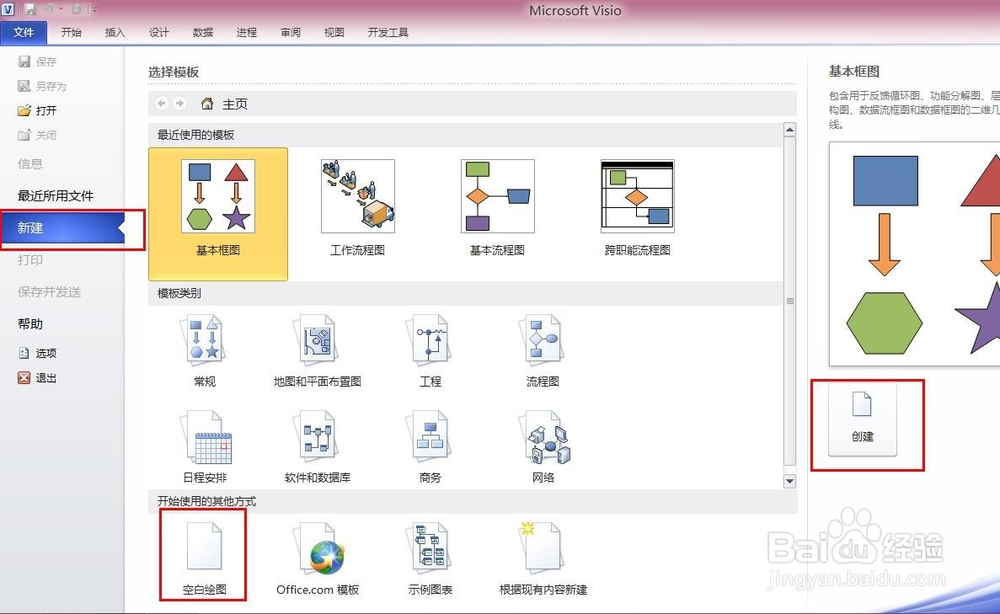The width and height of the screenshot is (1000, 614).
Task: Switch to the 文件 tab
Action: tap(24, 33)
